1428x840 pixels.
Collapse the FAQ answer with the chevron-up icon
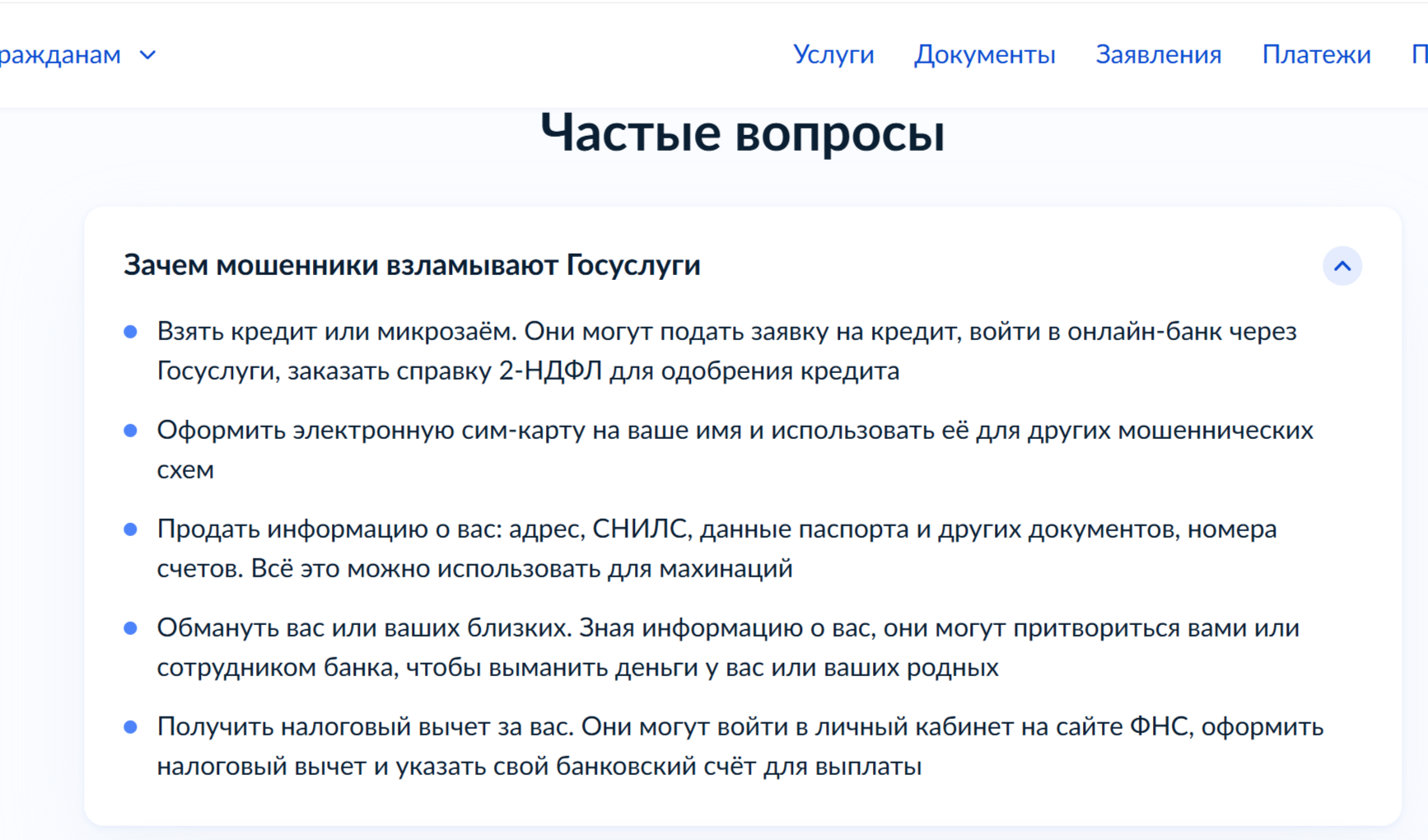tap(1342, 266)
